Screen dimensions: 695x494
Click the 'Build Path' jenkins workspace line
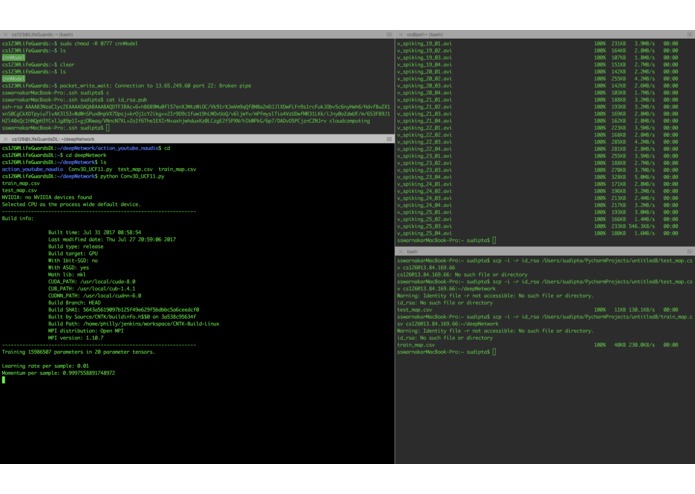click(x=133, y=324)
